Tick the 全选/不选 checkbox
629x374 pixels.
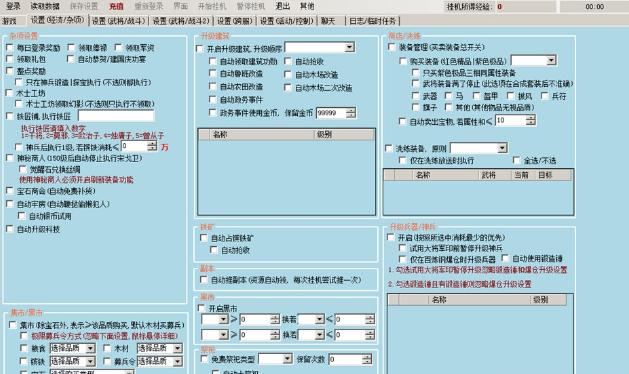(516, 161)
